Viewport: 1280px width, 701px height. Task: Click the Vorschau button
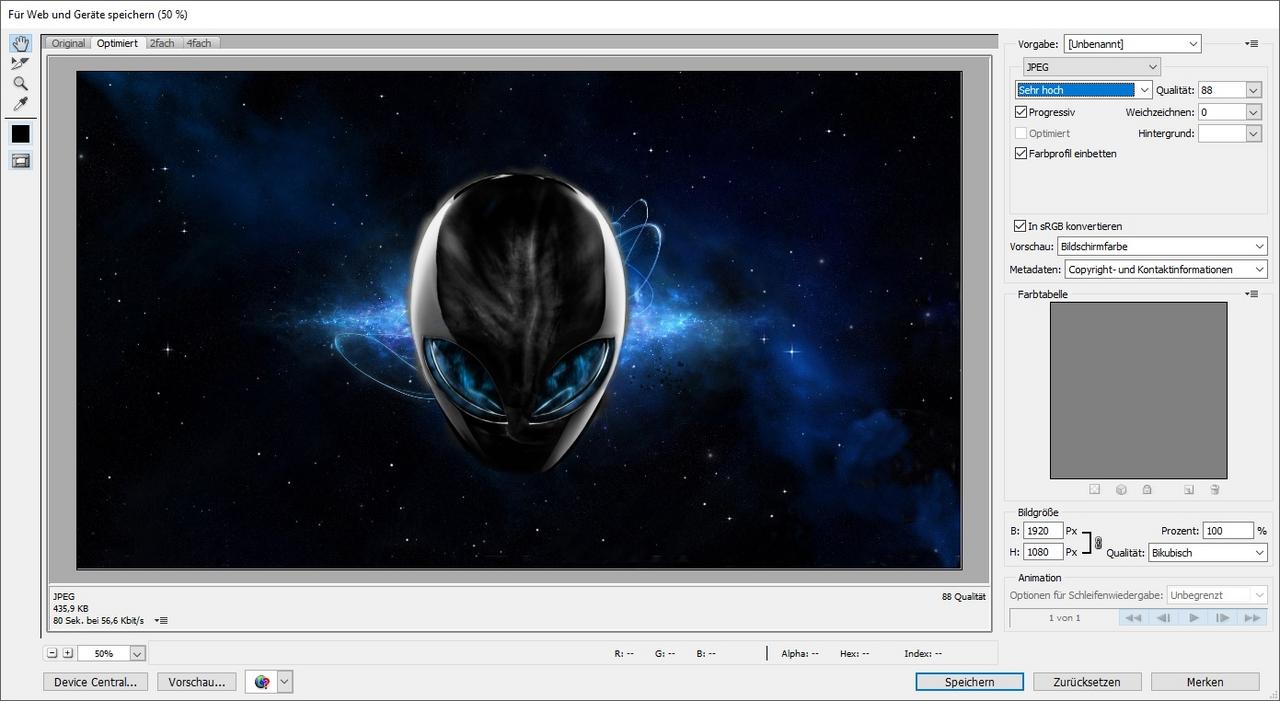(197, 682)
